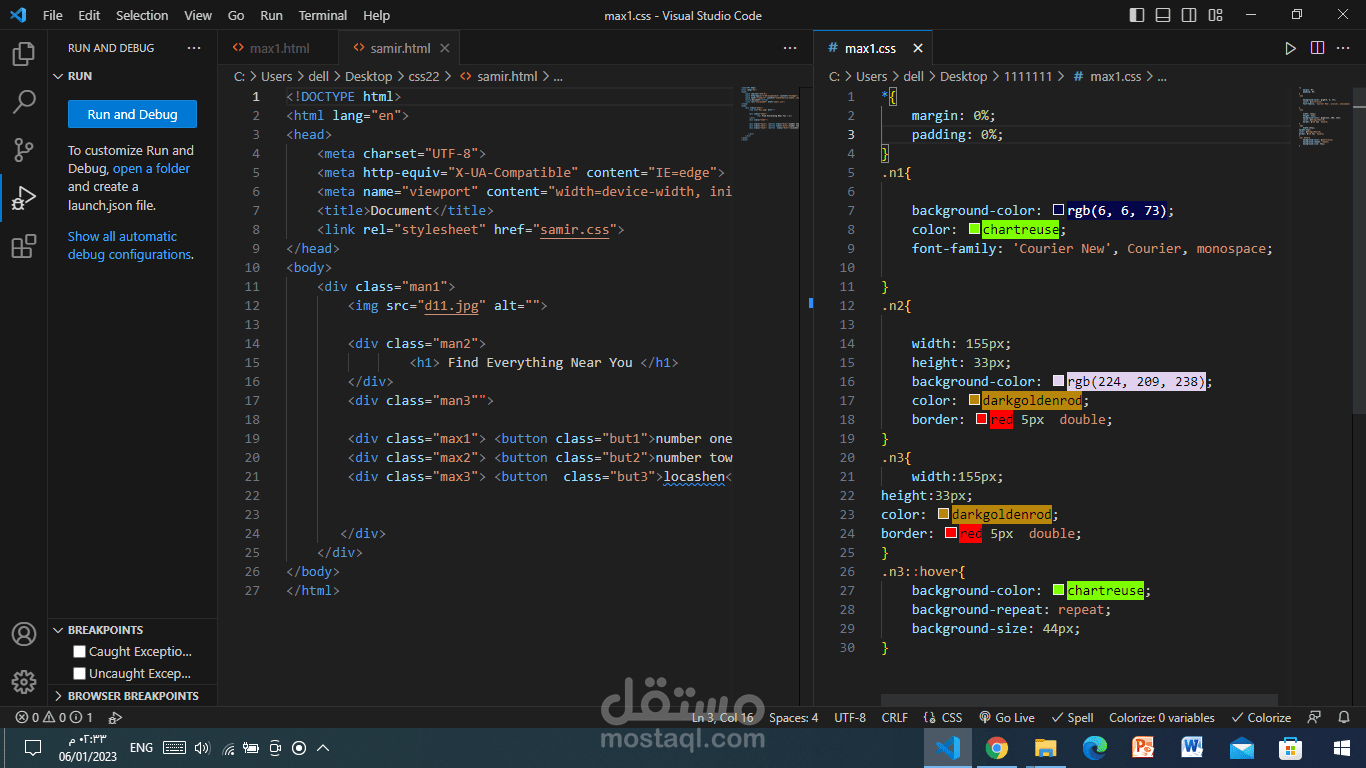This screenshot has width=1366, height=768.
Task: Click the red swatch on line 18
Action: tap(982, 419)
